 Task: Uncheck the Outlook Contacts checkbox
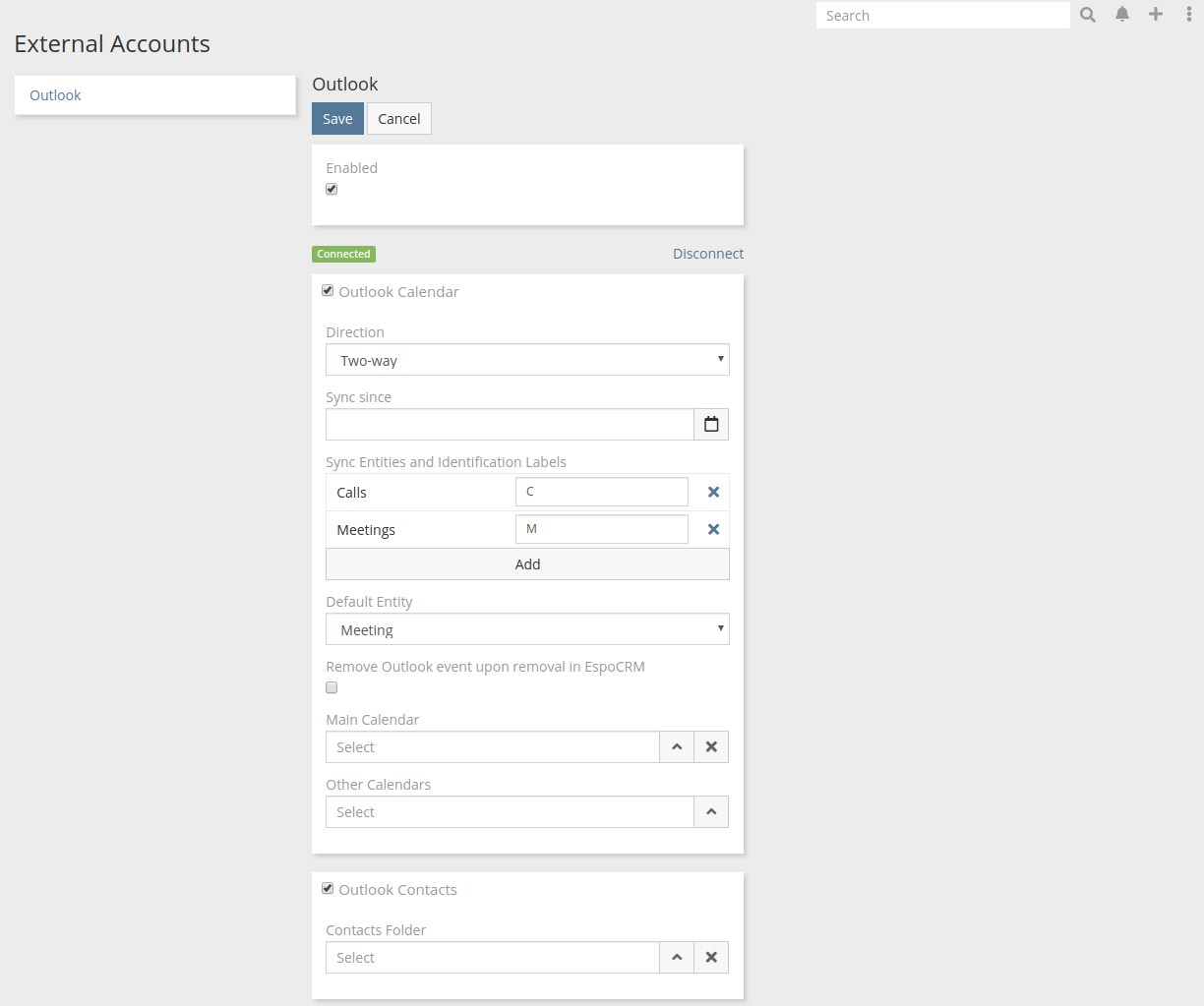click(328, 889)
